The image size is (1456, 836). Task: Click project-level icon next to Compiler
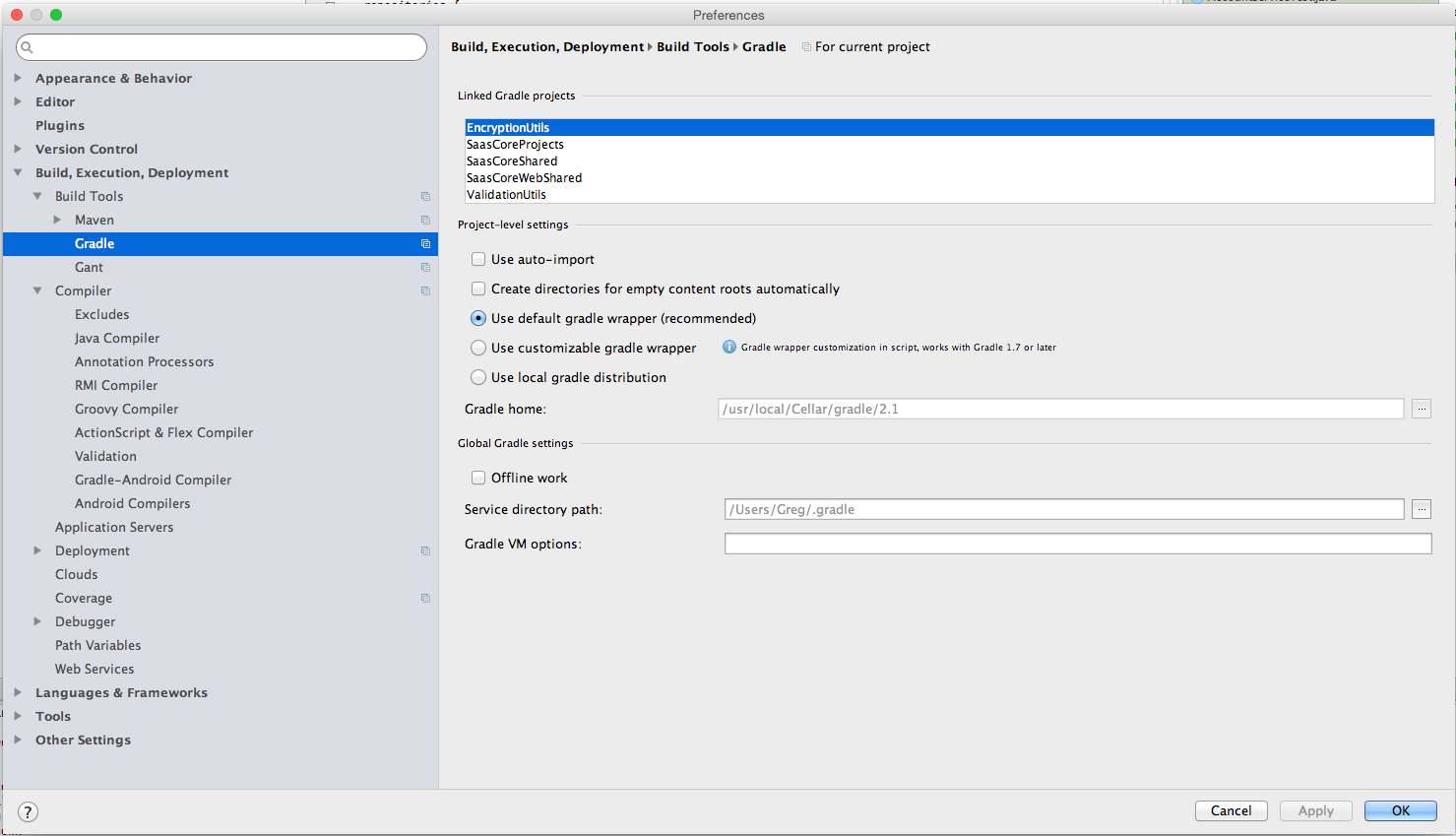click(x=425, y=291)
